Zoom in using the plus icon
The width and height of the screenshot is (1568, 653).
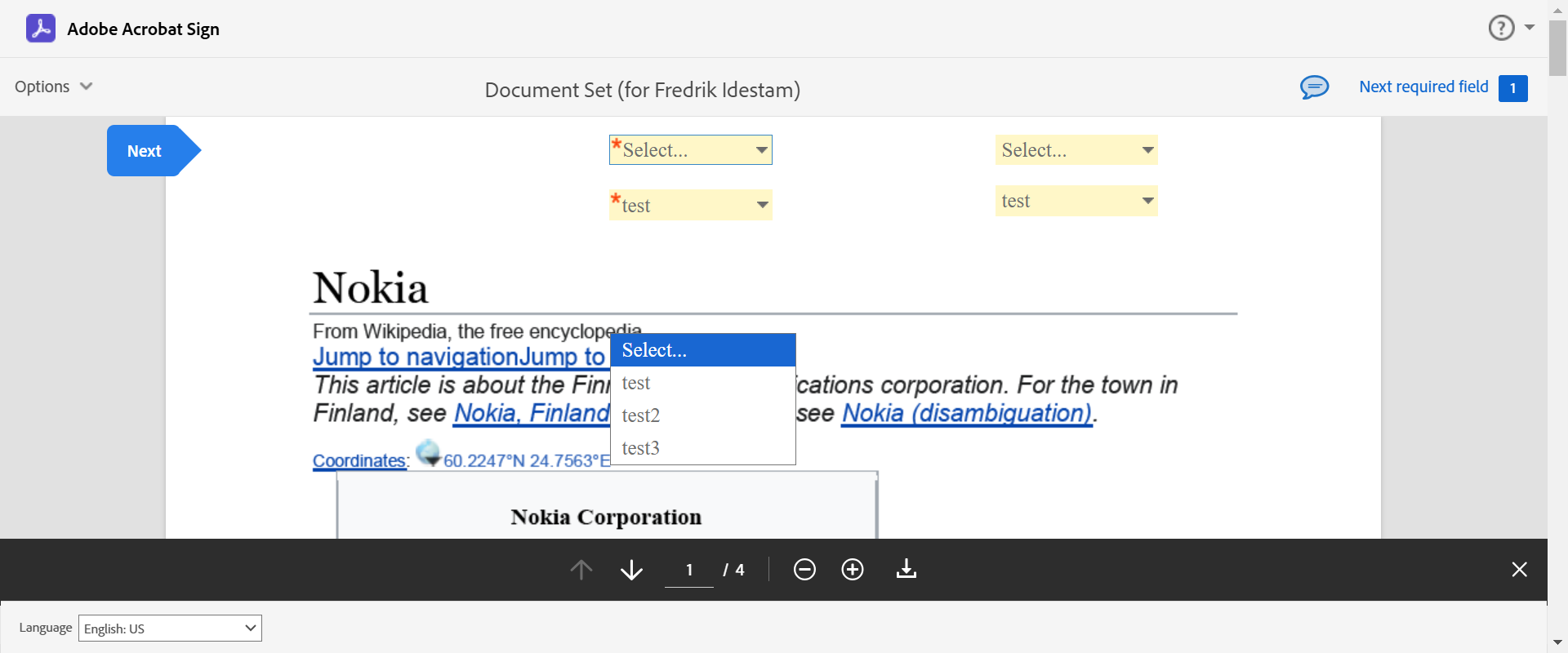[x=853, y=570]
